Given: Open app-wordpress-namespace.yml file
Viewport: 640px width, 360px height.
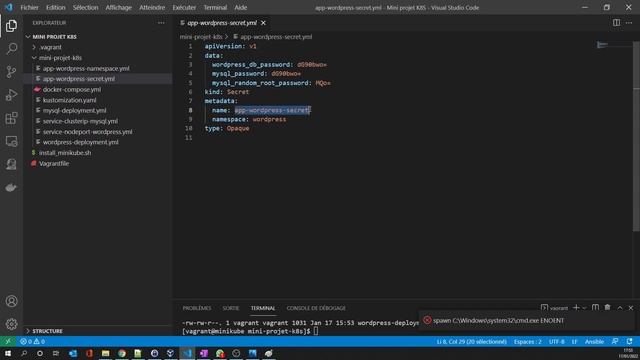Looking at the screenshot, I should coord(86,69).
